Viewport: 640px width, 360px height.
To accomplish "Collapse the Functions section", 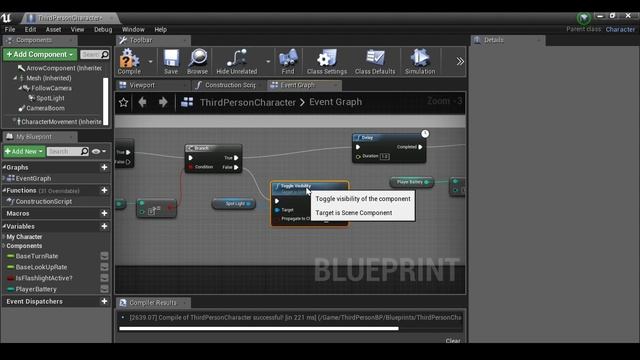I will tap(4, 190).
